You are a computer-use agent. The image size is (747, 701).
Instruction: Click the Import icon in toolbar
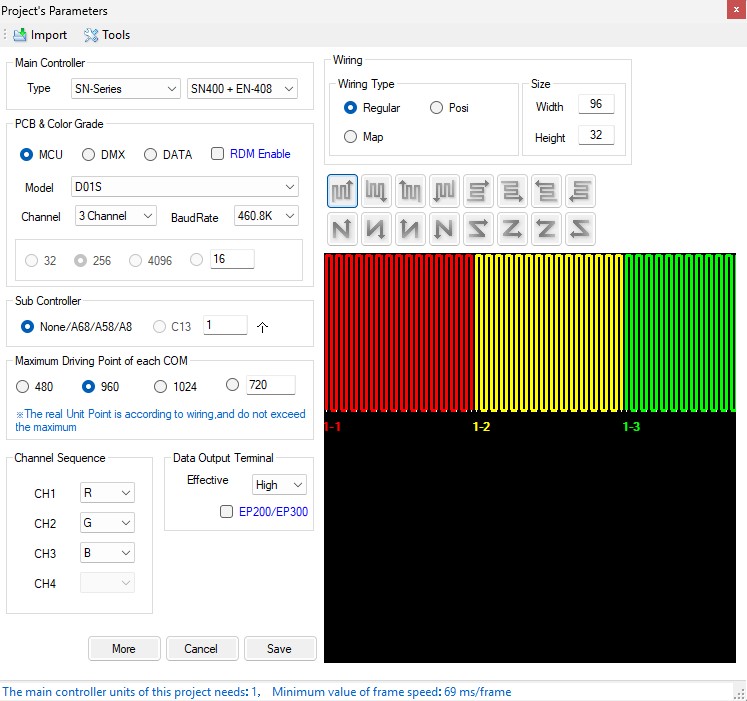tap(20, 35)
